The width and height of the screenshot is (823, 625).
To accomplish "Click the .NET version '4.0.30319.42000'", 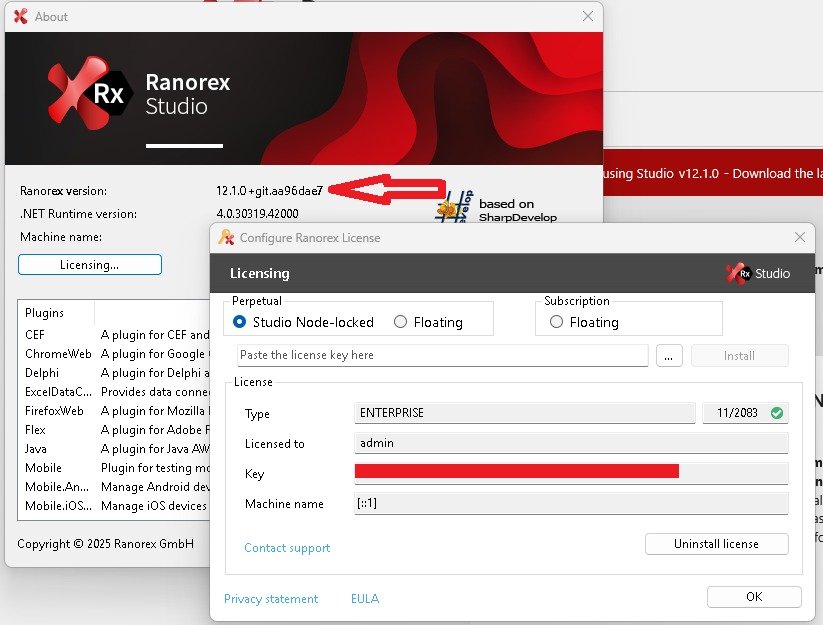I will tap(257, 214).
